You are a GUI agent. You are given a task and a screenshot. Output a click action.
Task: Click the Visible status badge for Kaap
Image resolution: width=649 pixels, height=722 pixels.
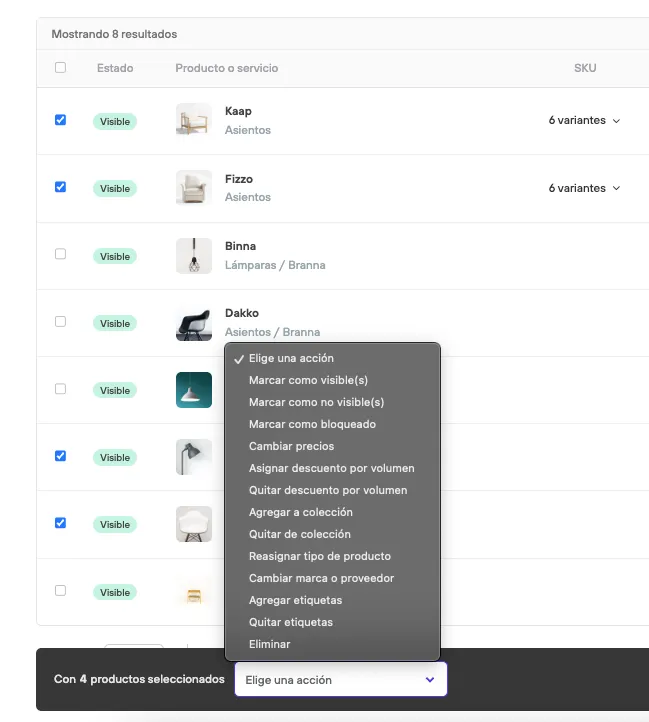click(115, 122)
